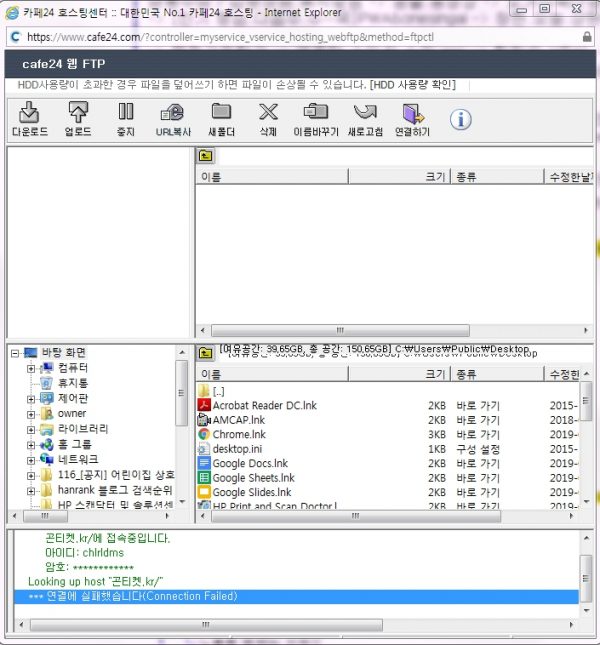Image resolution: width=600 pixels, height=645 pixels.
Task: Select the 홈 그룹 tree item
Action: point(74,444)
